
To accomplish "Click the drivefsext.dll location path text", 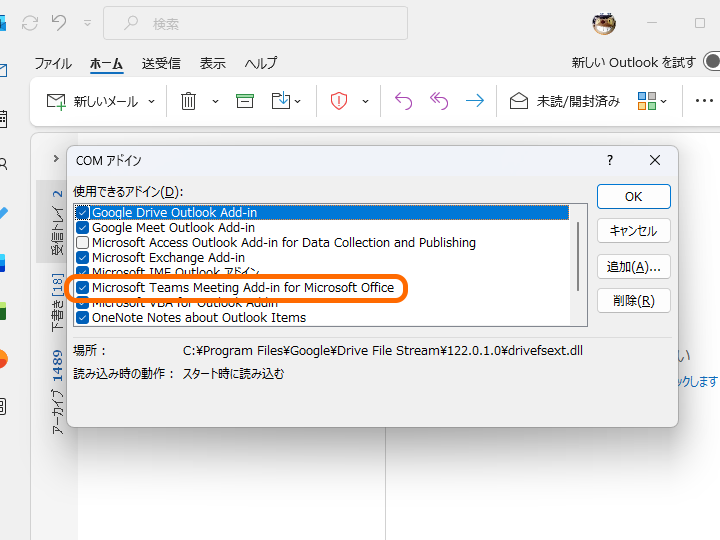I will pos(382,351).
